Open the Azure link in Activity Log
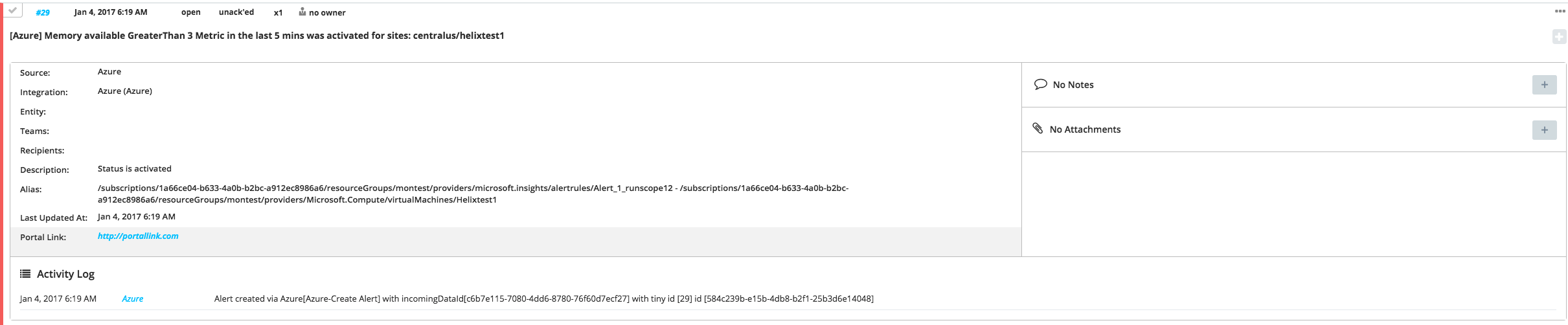Image resolution: width=1568 pixels, height=325 pixels. [x=133, y=298]
